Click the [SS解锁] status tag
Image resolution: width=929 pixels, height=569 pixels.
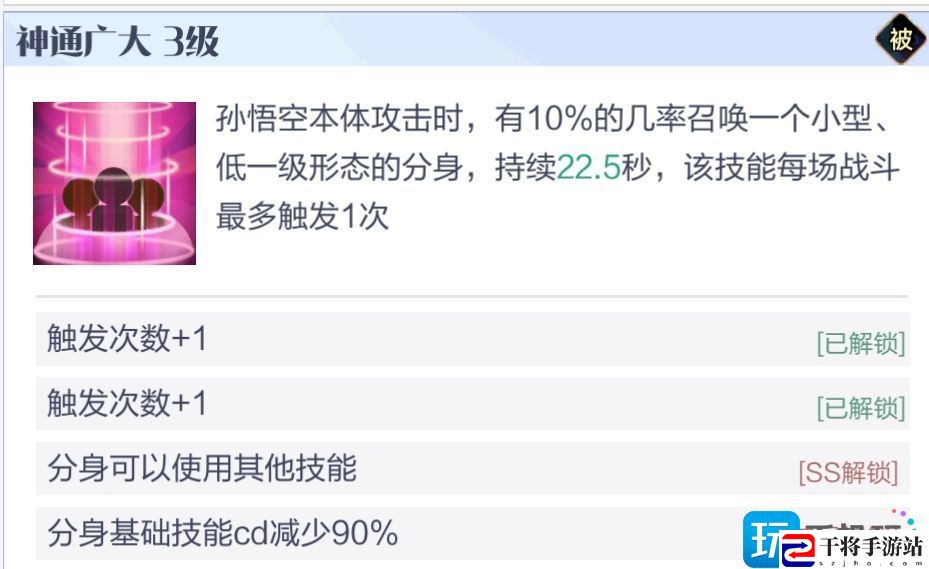(x=848, y=472)
